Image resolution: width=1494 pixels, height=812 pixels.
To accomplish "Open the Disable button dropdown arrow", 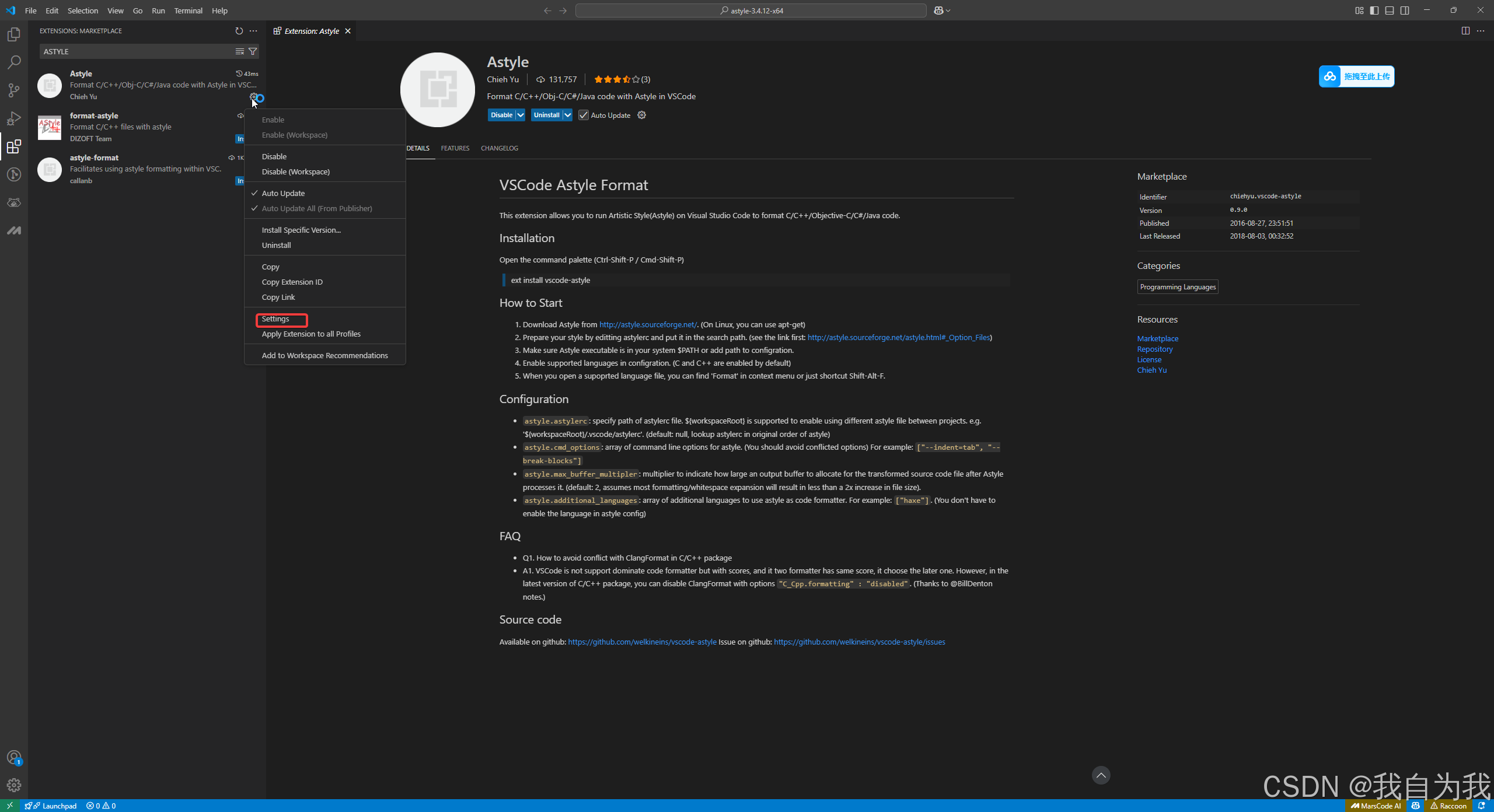I will click(521, 115).
